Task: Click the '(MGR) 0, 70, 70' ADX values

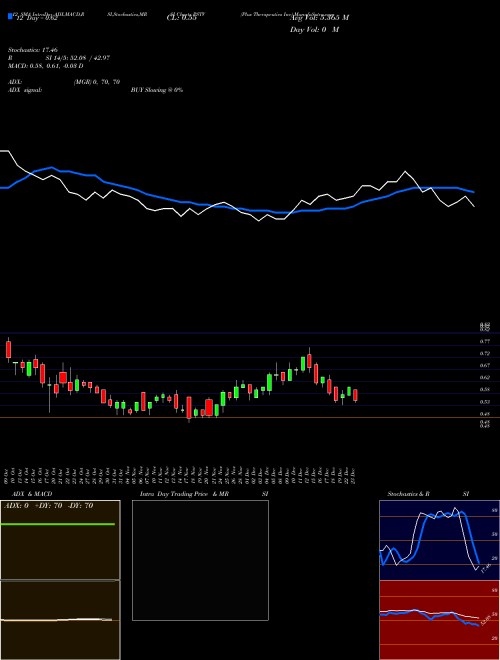Action: coord(96,82)
